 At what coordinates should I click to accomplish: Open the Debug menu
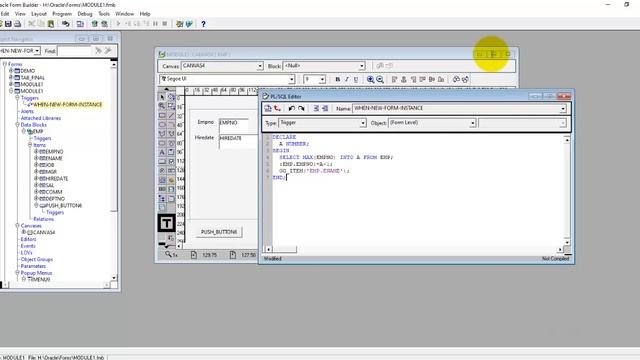click(85, 14)
